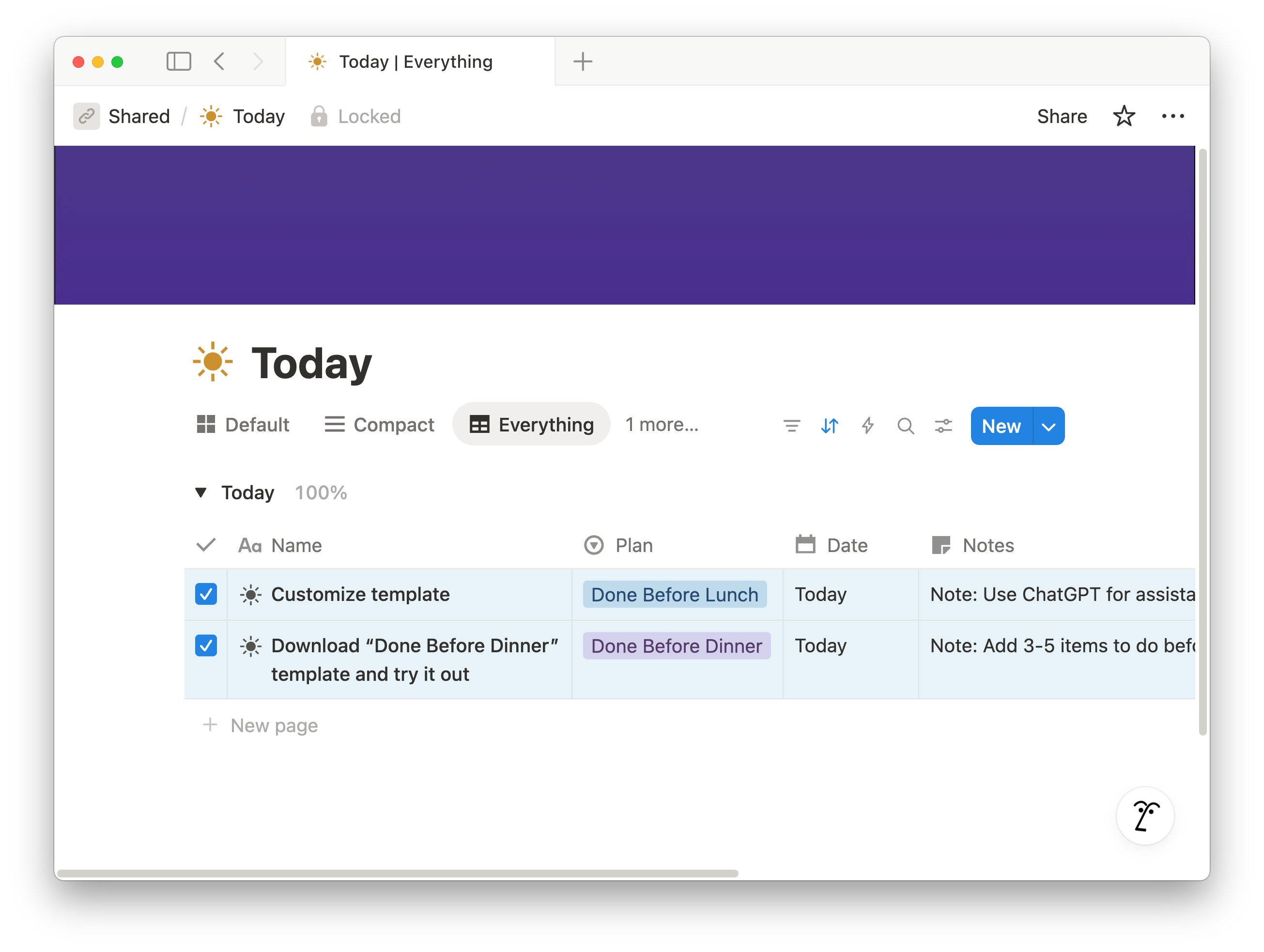
Task: Click New page to add row
Action: [x=274, y=726]
